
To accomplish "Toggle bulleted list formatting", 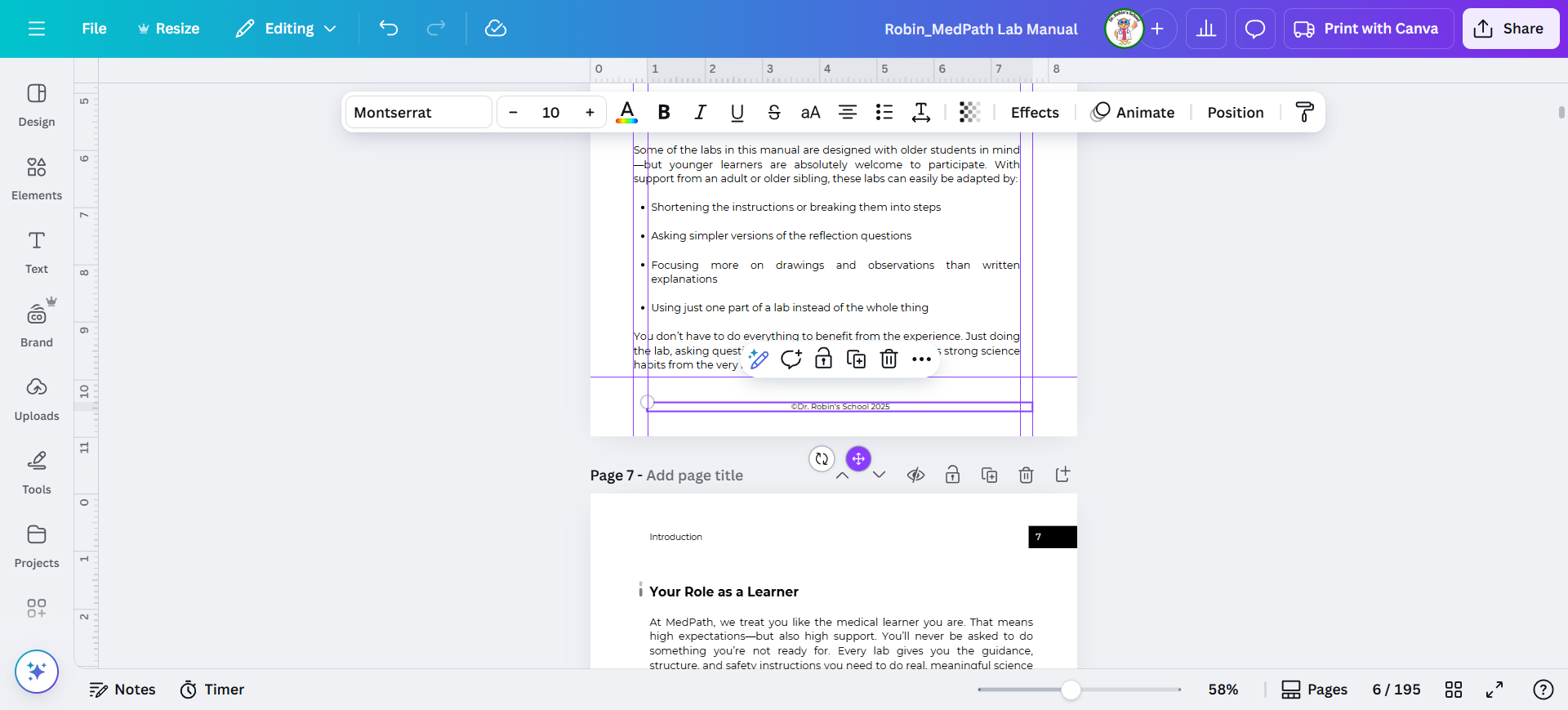I will (x=884, y=112).
